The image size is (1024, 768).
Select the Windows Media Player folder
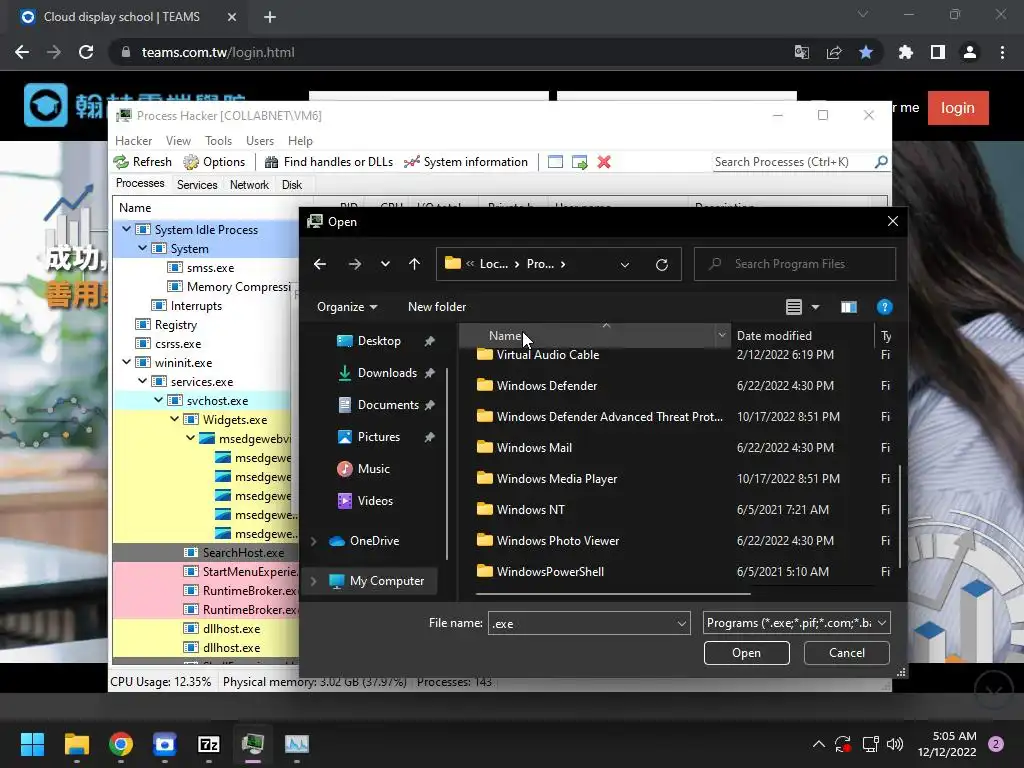tap(556, 479)
